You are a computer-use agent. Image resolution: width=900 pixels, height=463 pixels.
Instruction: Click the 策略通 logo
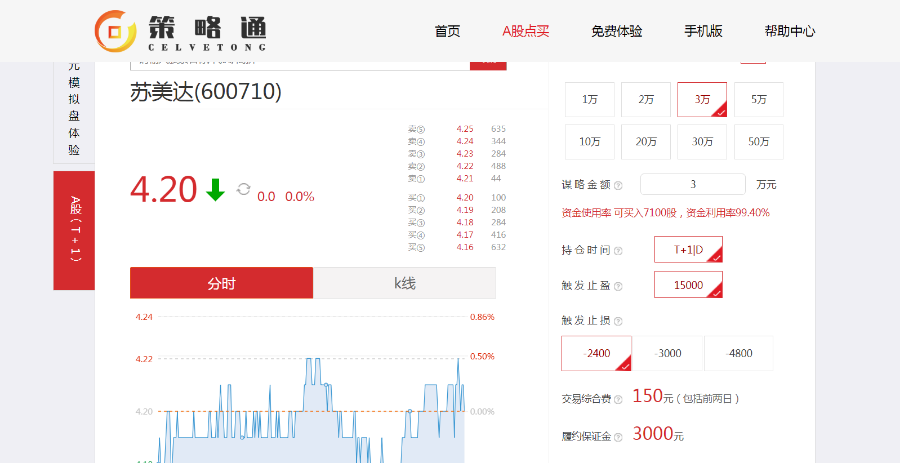click(180, 32)
